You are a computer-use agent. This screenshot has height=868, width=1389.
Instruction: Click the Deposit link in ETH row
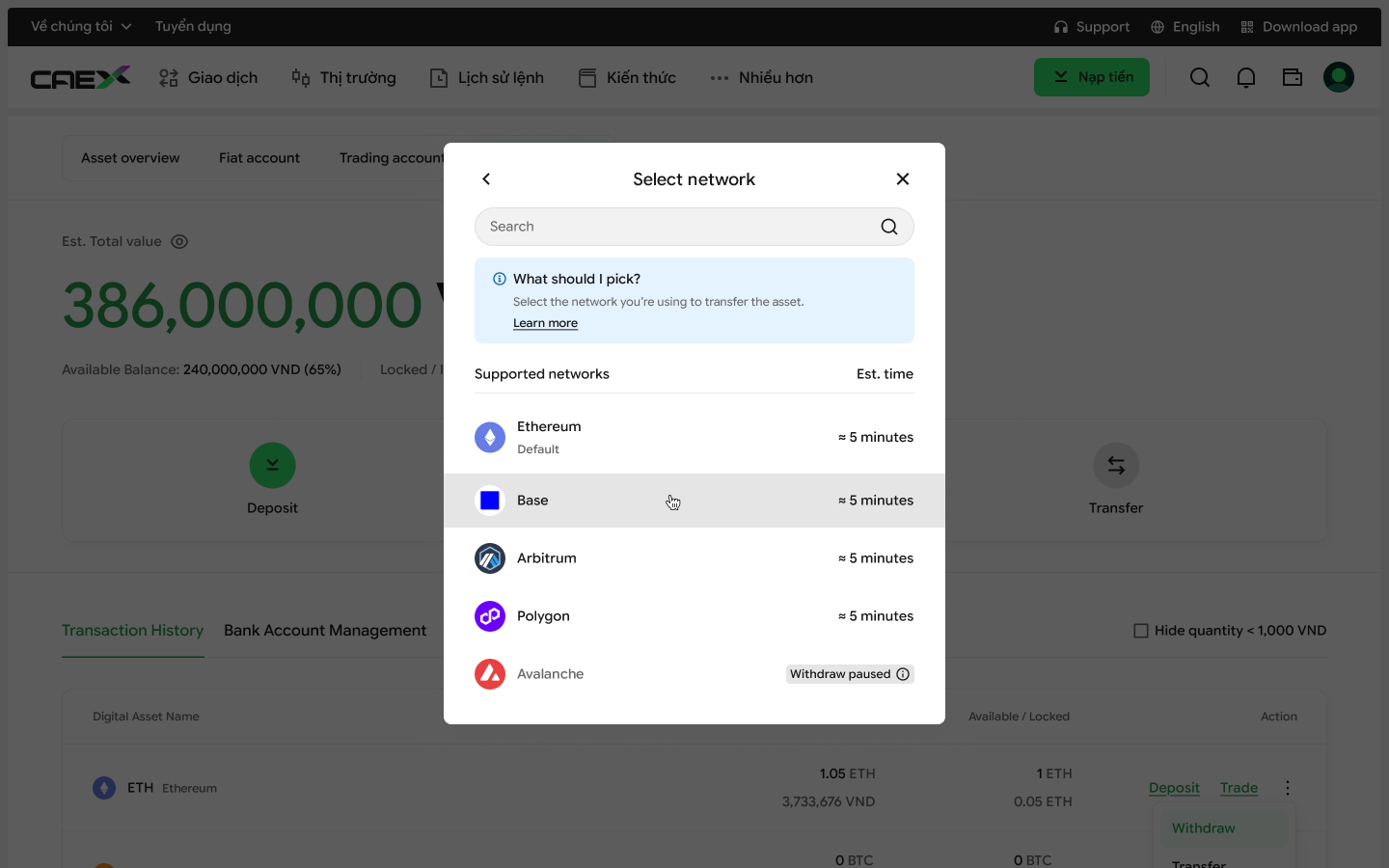tap(1174, 788)
